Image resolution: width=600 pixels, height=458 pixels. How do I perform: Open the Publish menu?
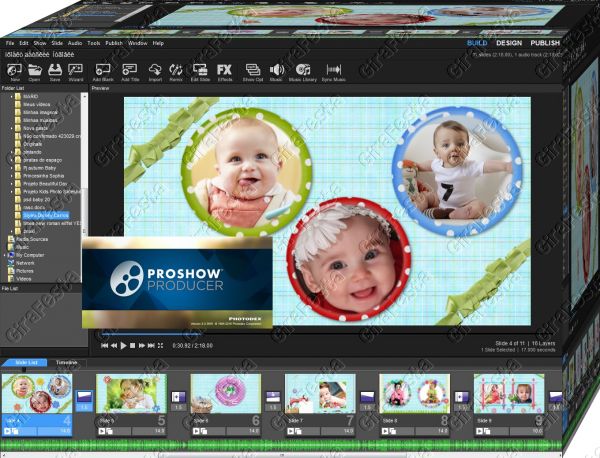pos(114,43)
